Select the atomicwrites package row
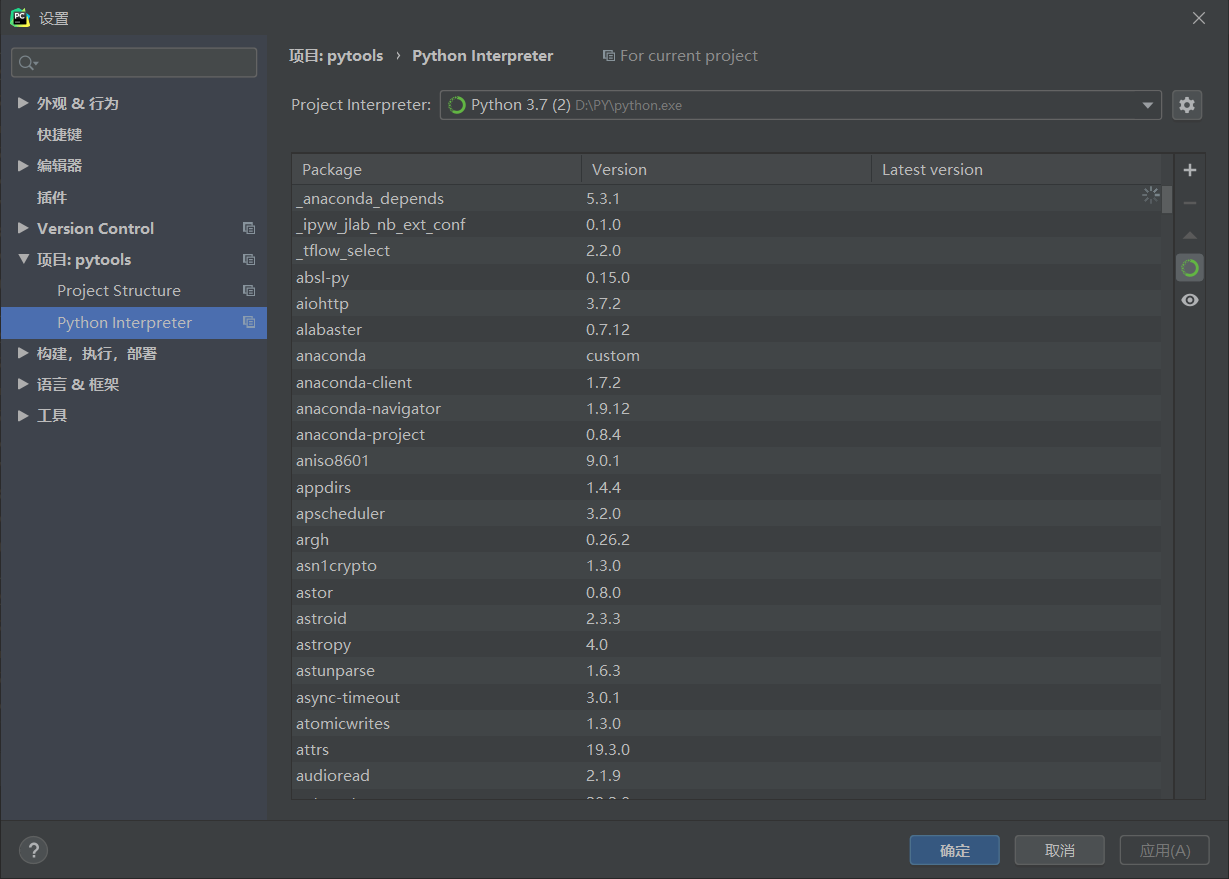 pos(727,723)
